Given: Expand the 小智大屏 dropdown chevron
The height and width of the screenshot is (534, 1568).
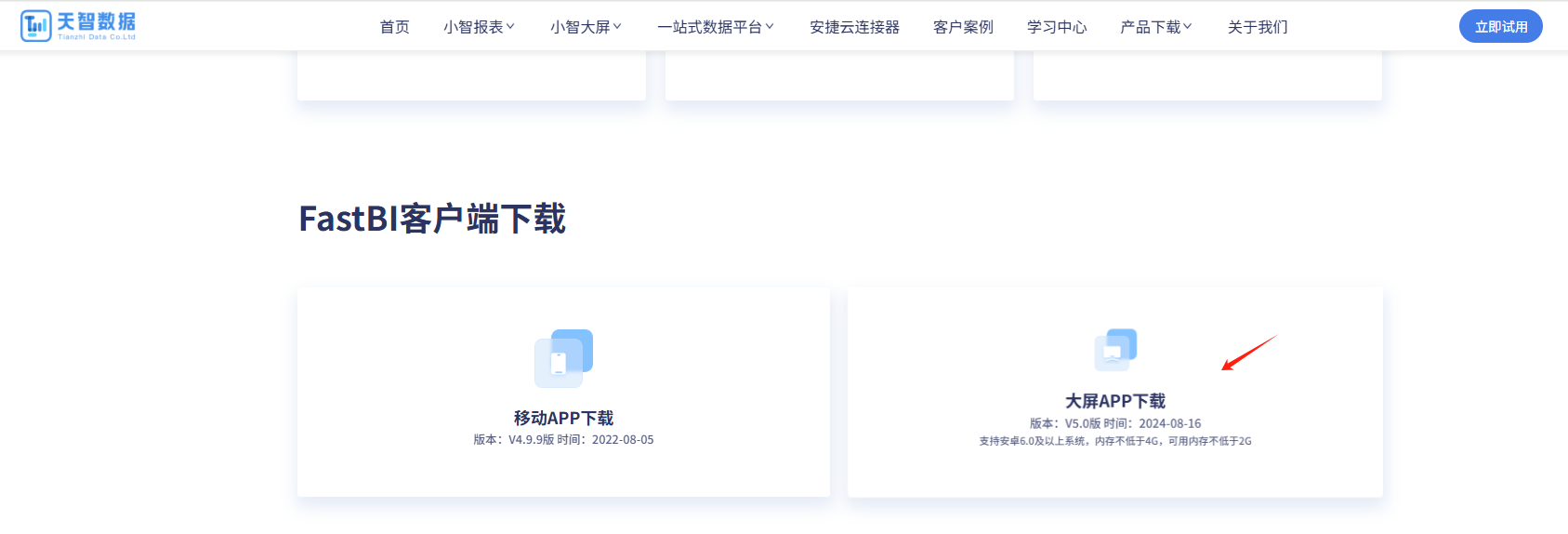Looking at the screenshot, I should pos(617,27).
